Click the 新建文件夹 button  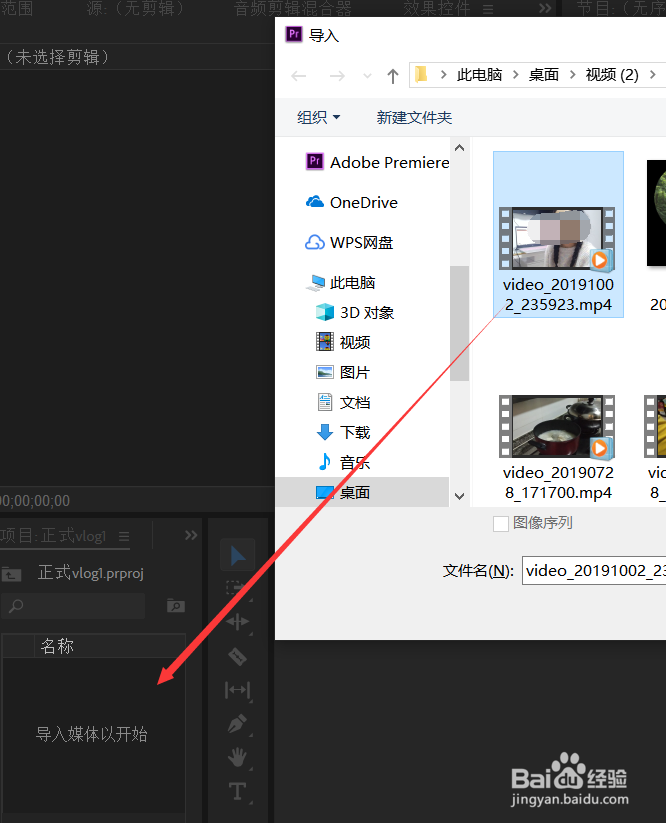point(414,117)
